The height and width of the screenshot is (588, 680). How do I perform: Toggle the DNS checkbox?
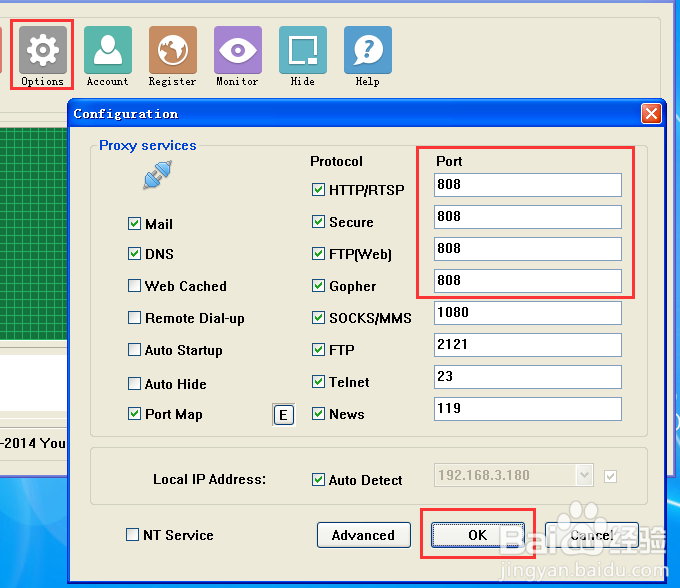point(134,254)
